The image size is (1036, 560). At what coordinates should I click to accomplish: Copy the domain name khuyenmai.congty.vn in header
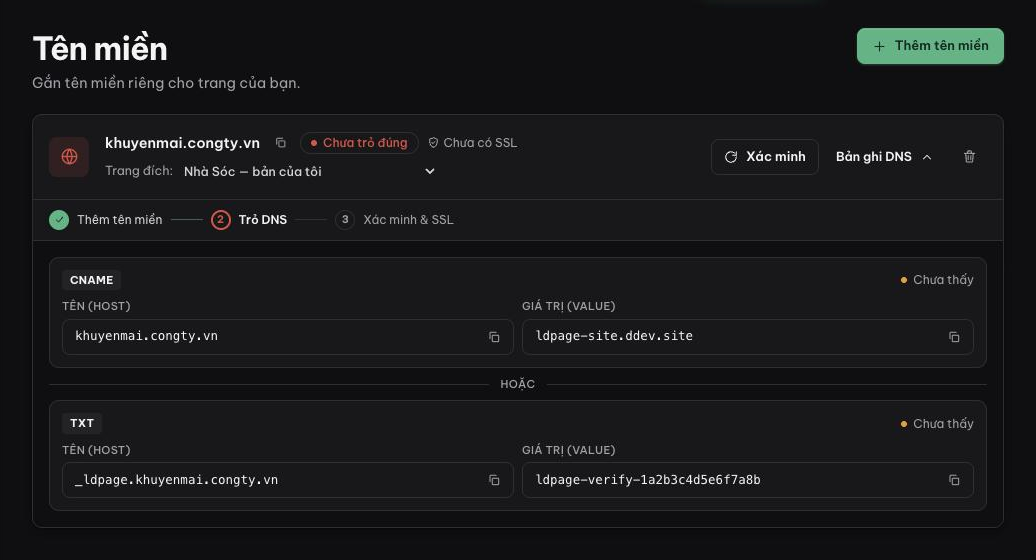(281, 143)
